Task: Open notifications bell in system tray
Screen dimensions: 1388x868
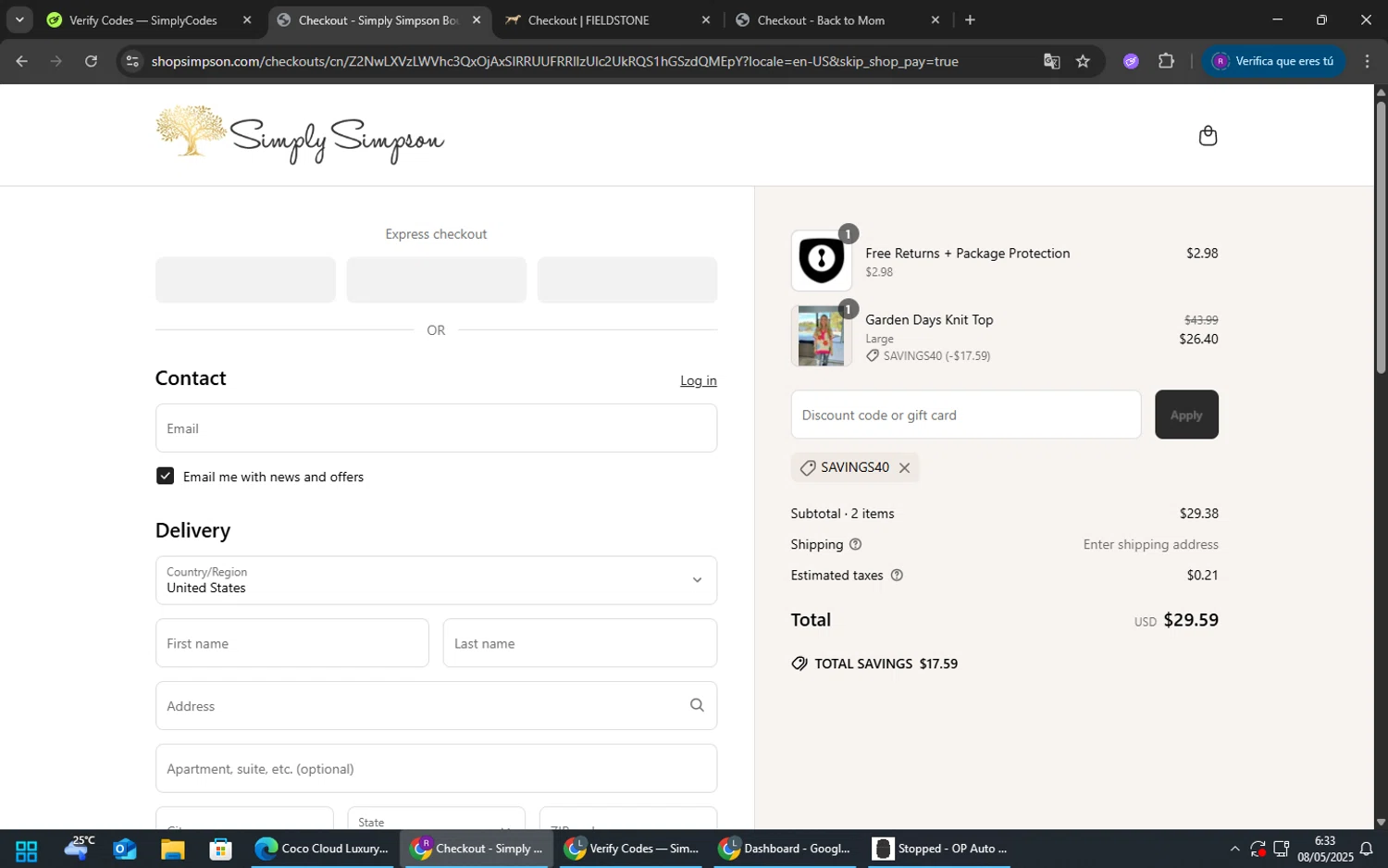Action: pos(1366,849)
